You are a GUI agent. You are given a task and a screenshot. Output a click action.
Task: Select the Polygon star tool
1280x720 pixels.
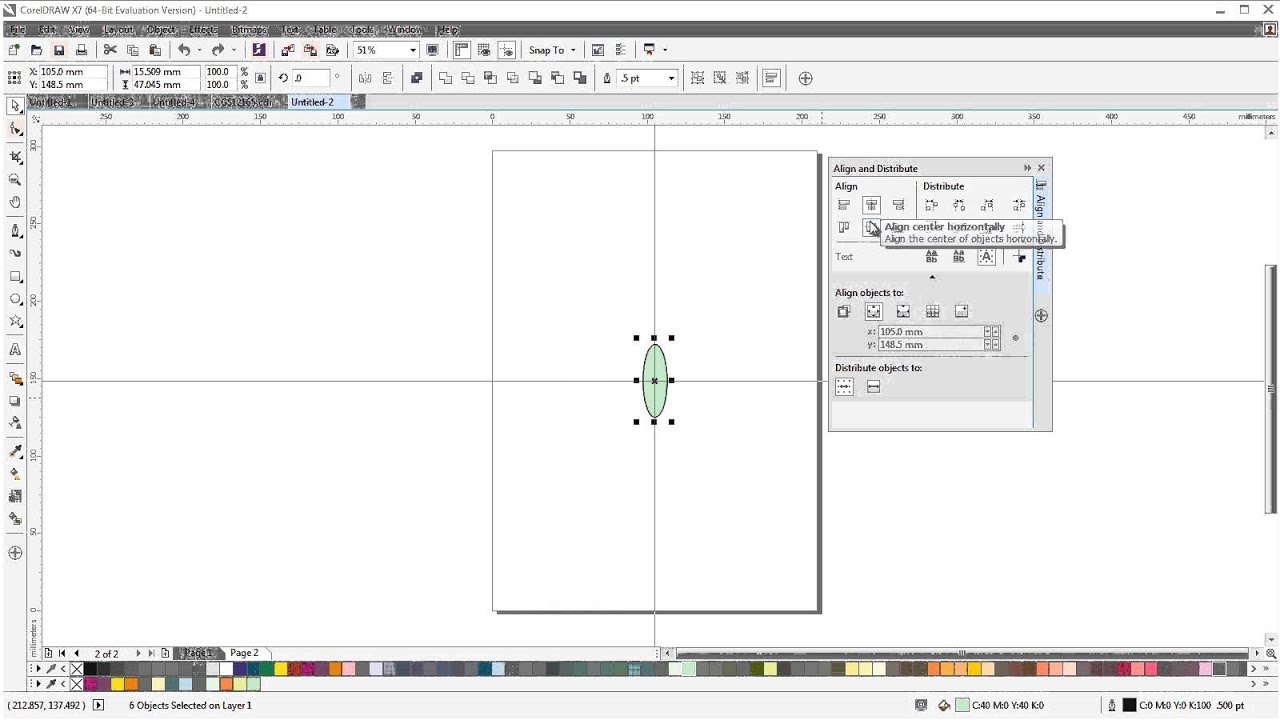click(15, 322)
